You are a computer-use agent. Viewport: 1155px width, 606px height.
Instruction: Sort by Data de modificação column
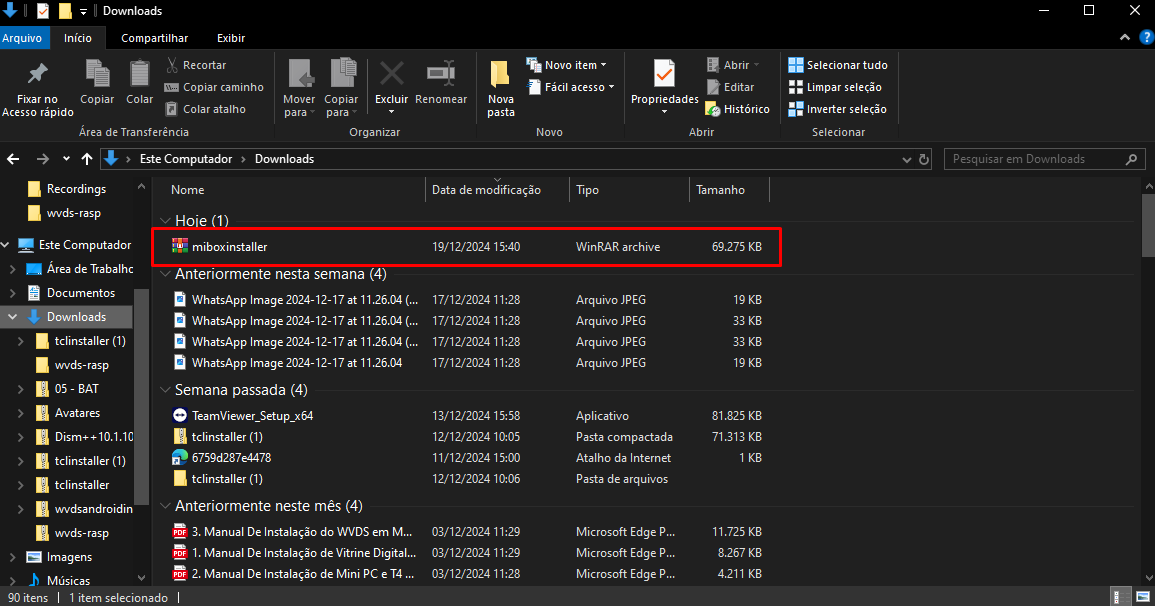[497, 190]
